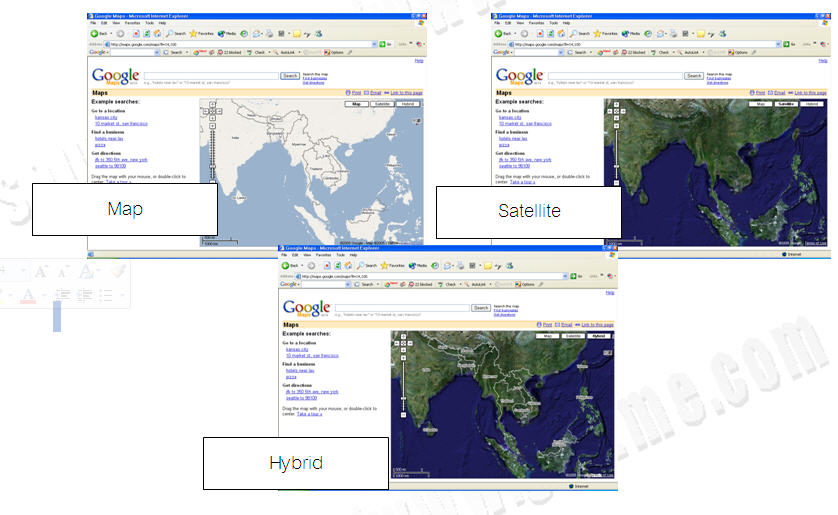838x515 pixels.
Task: Click Back button in the Map window
Action: click(99, 33)
